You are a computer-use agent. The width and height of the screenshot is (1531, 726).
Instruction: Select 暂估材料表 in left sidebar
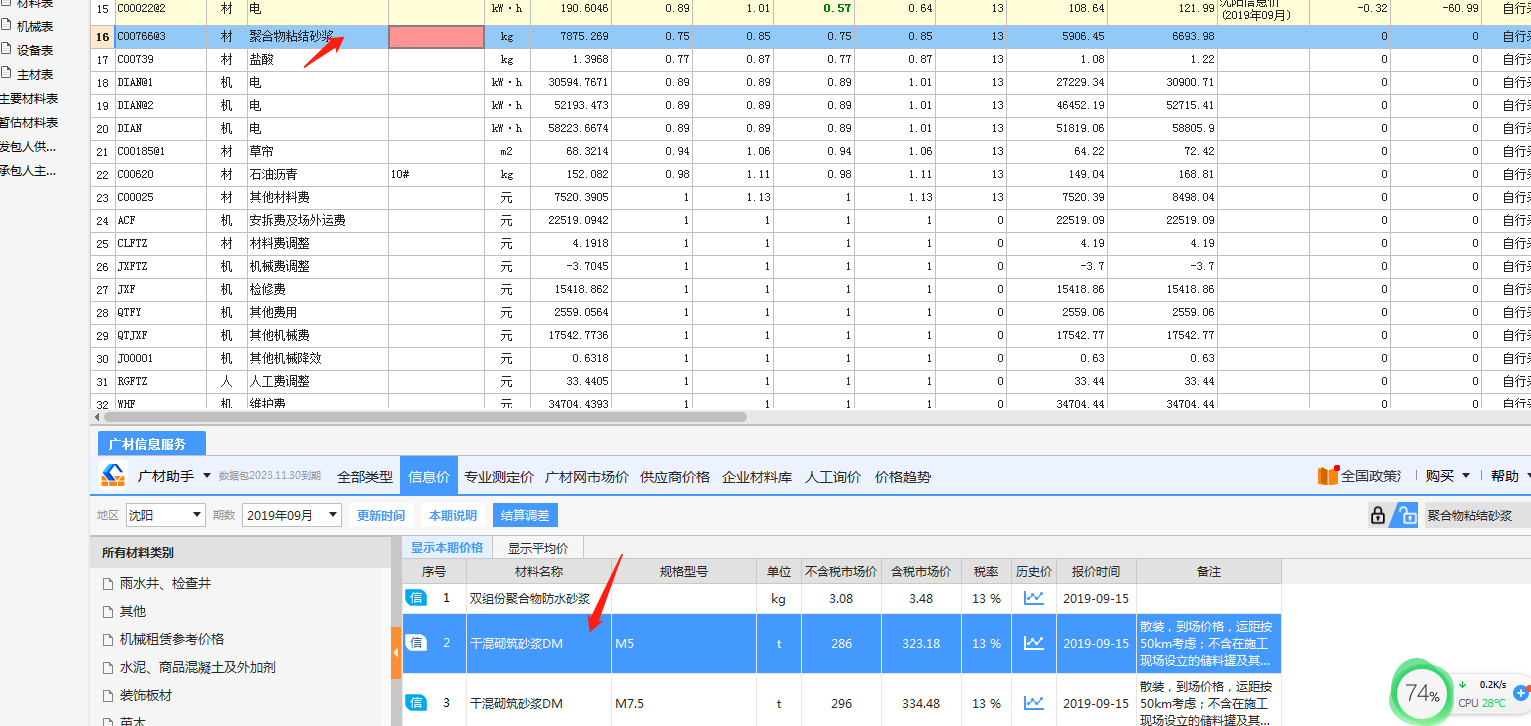point(29,123)
